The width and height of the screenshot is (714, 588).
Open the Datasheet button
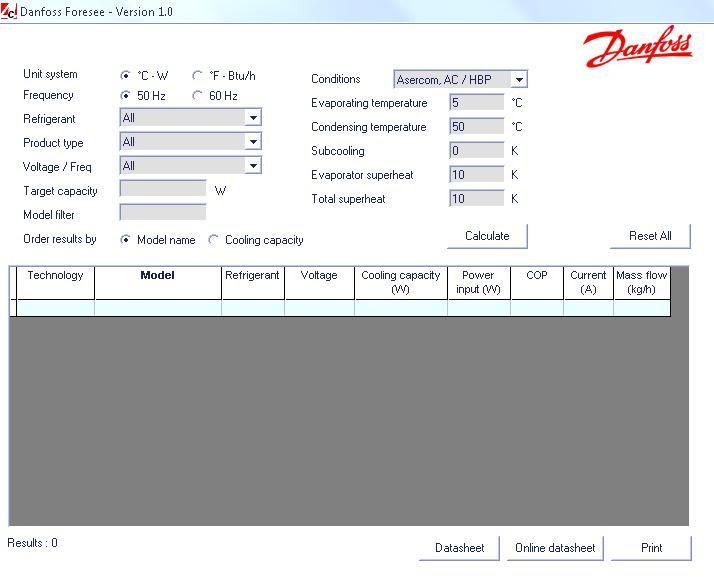tap(459, 548)
